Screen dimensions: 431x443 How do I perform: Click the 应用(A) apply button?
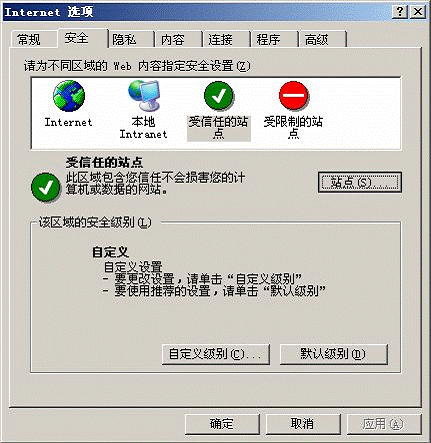[x=384, y=424]
